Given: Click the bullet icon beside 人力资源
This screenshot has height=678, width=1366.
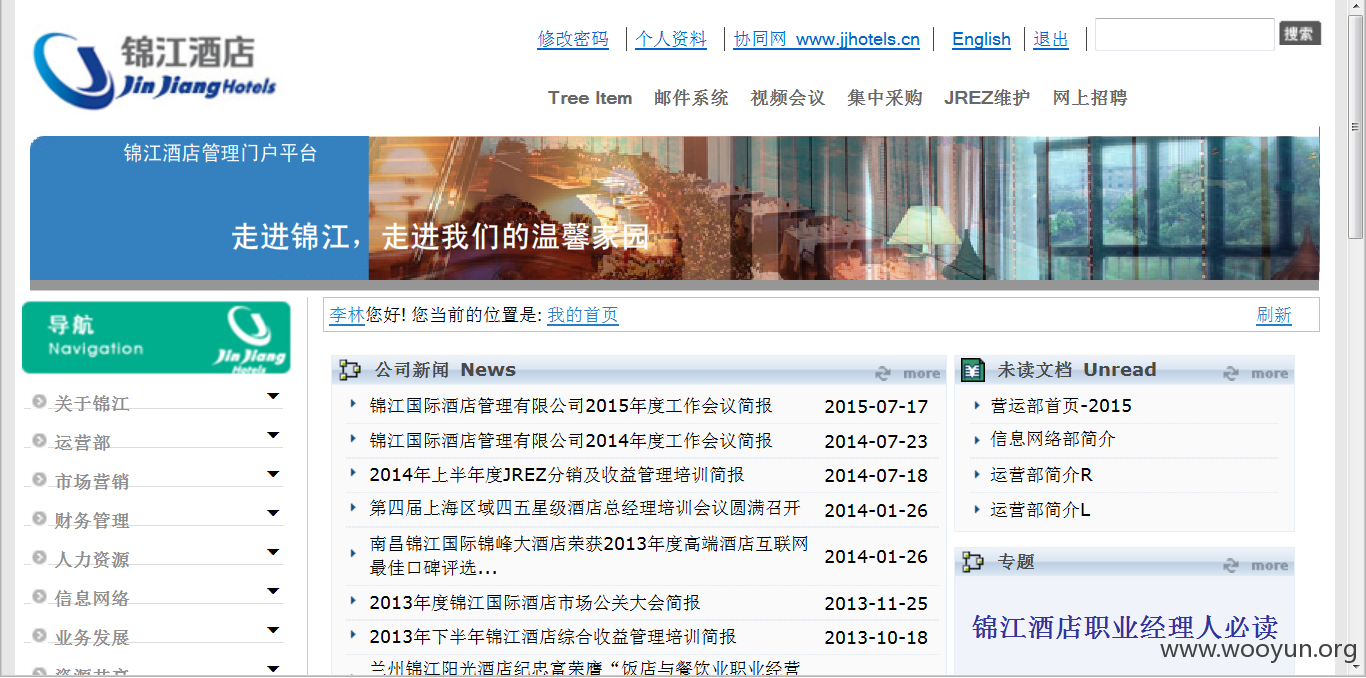Looking at the screenshot, I should tap(39, 557).
